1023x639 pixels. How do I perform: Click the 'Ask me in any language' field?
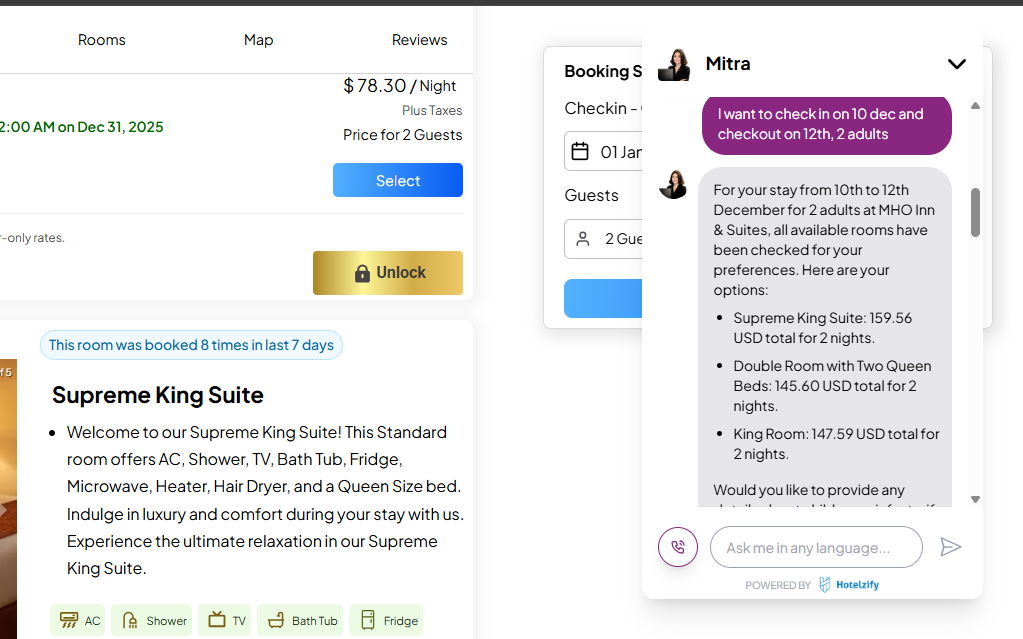816,547
